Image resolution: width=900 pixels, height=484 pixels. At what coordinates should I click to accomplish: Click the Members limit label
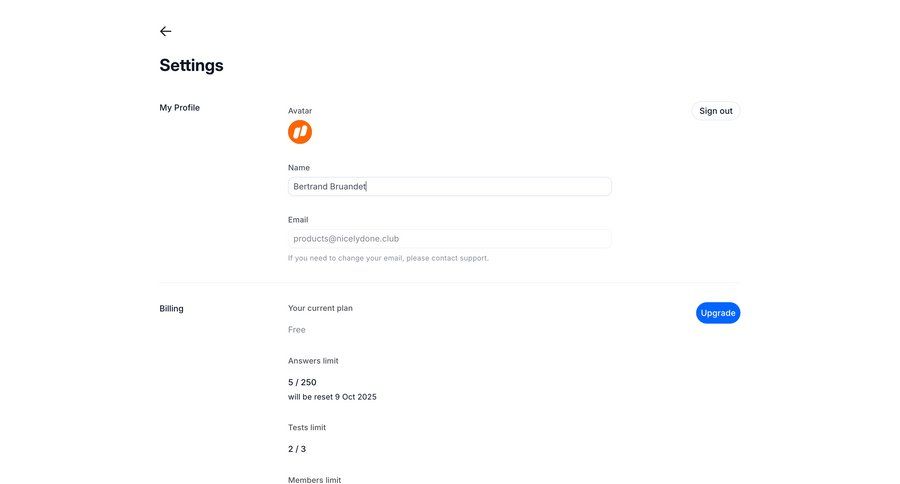coord(314,479)
